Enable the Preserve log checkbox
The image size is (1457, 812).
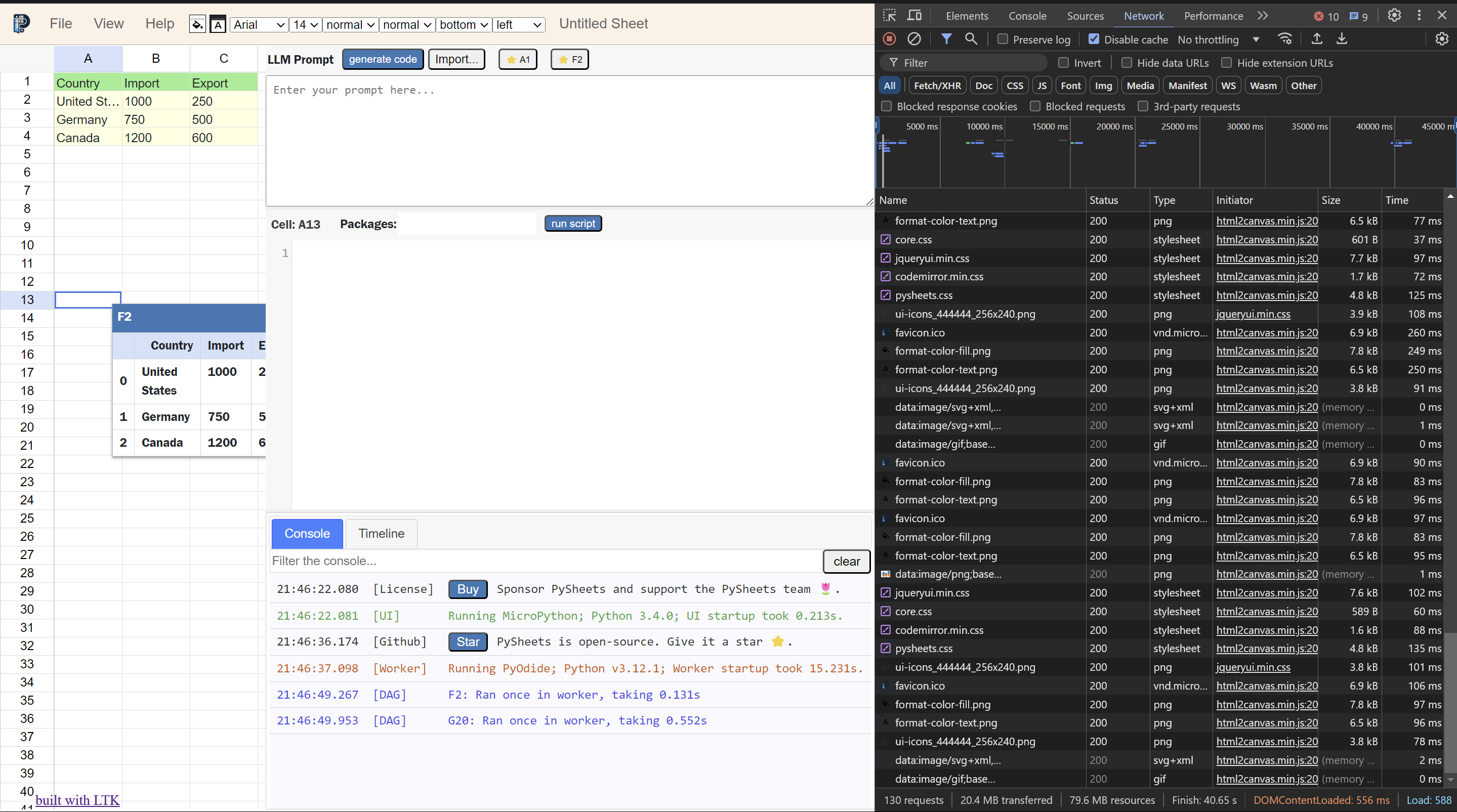(x=1003, y=39)
